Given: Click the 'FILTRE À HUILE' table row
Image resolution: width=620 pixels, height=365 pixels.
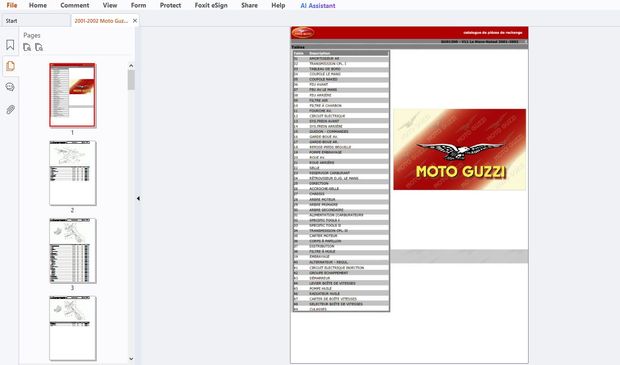Looking at the screenshot, I should [341, 251].
